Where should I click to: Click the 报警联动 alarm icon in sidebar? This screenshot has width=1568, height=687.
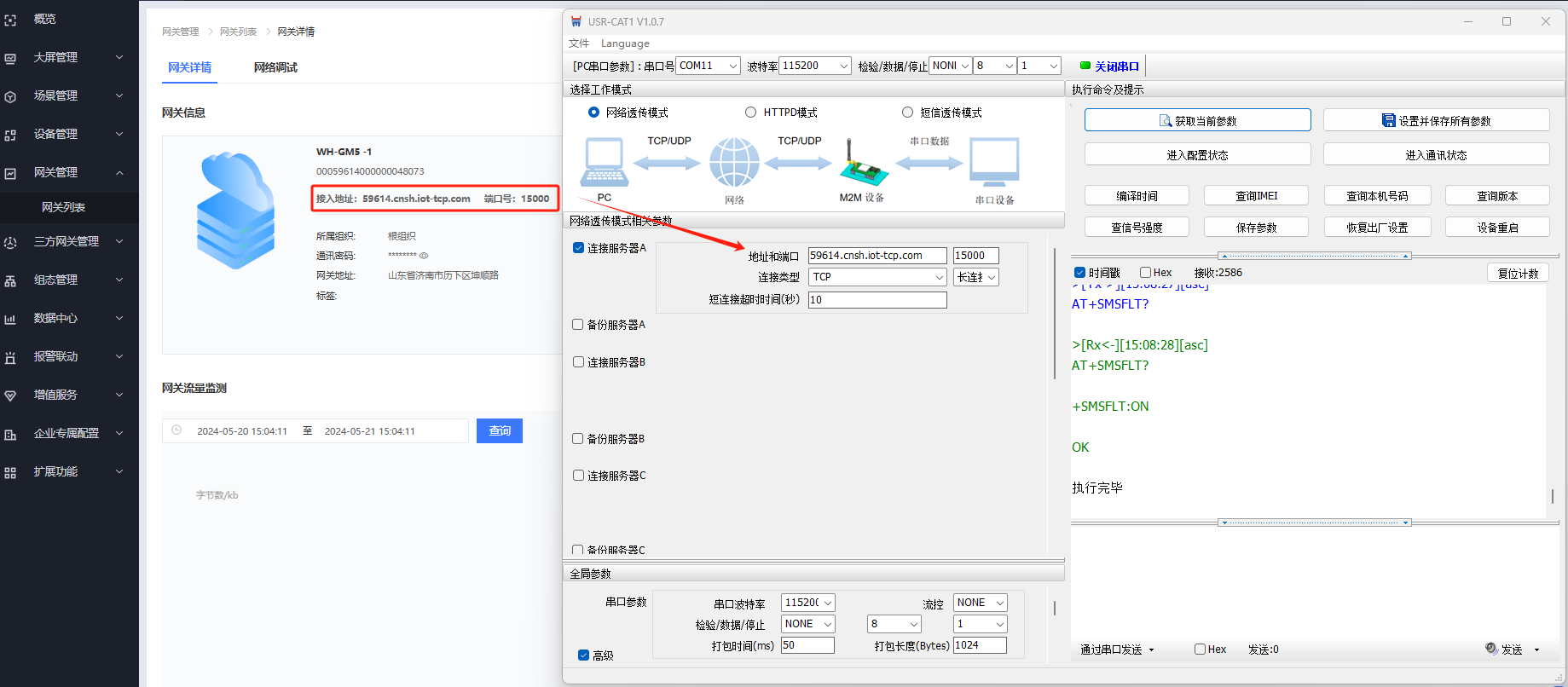pos(11,357)
